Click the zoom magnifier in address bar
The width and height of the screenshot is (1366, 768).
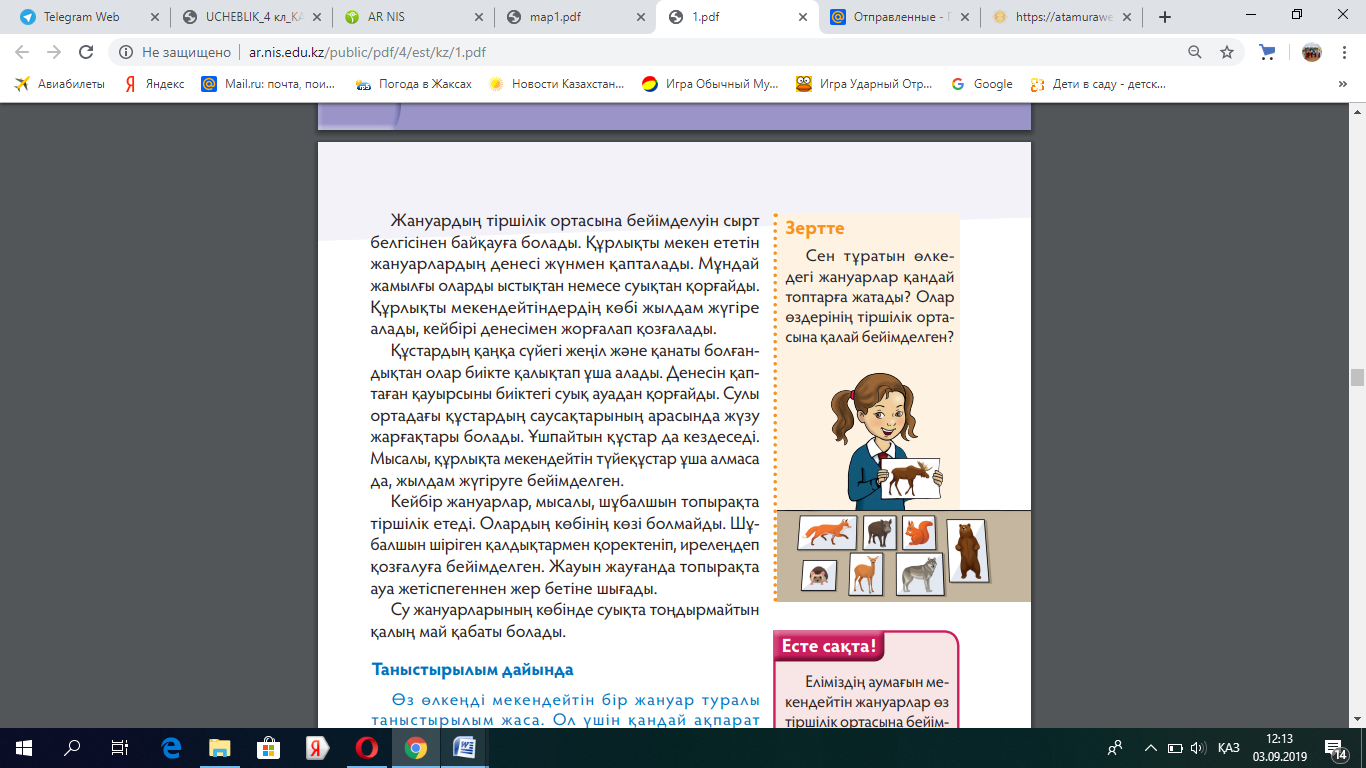pos(1195,52)
